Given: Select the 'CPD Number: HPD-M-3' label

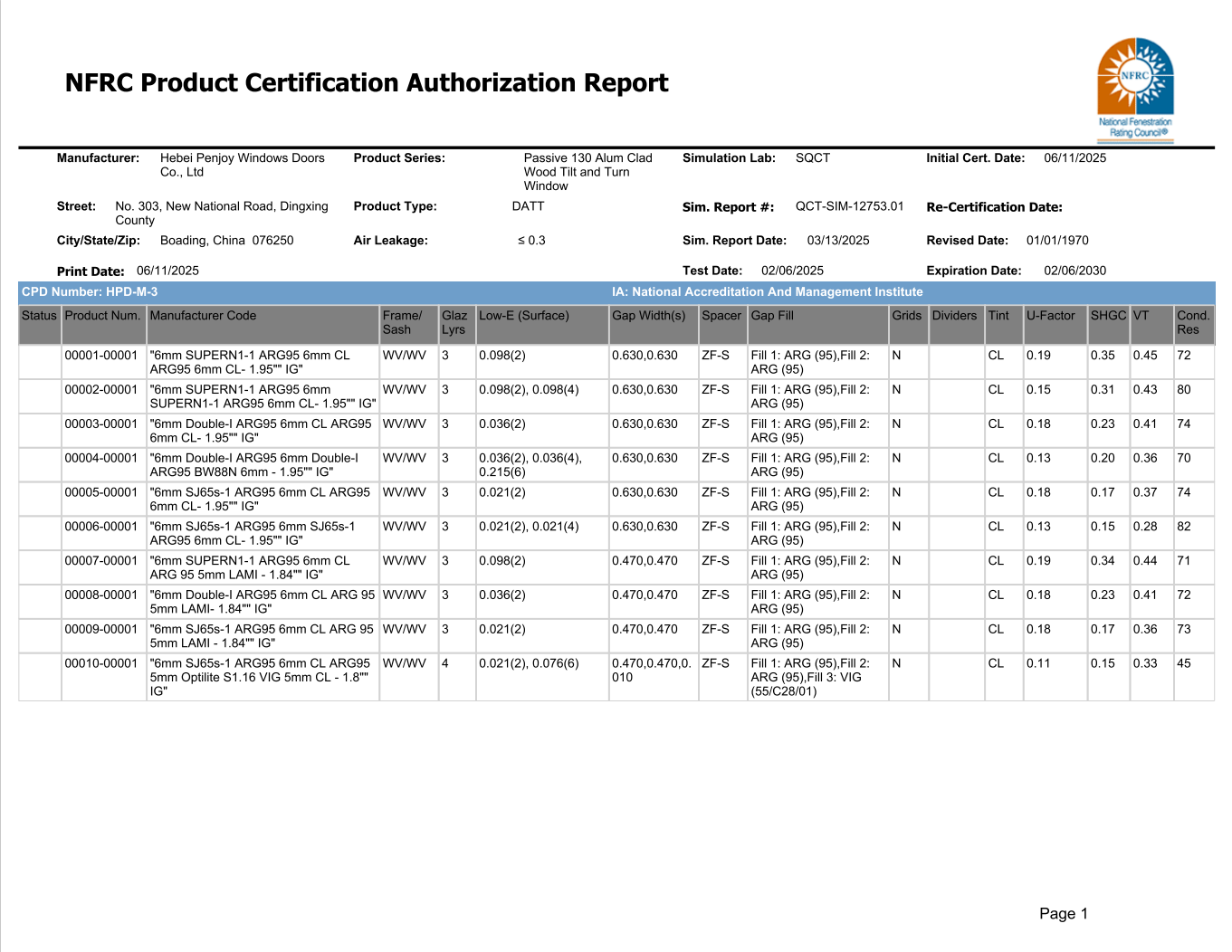Looking at the screenshot, I should coord(90,292).
